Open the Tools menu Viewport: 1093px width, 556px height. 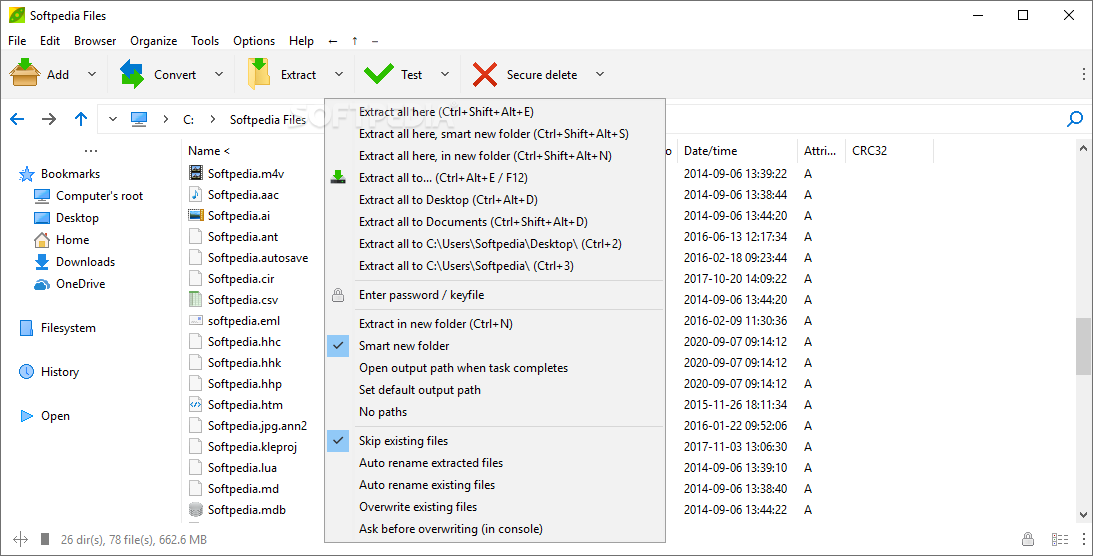(205, 40)
